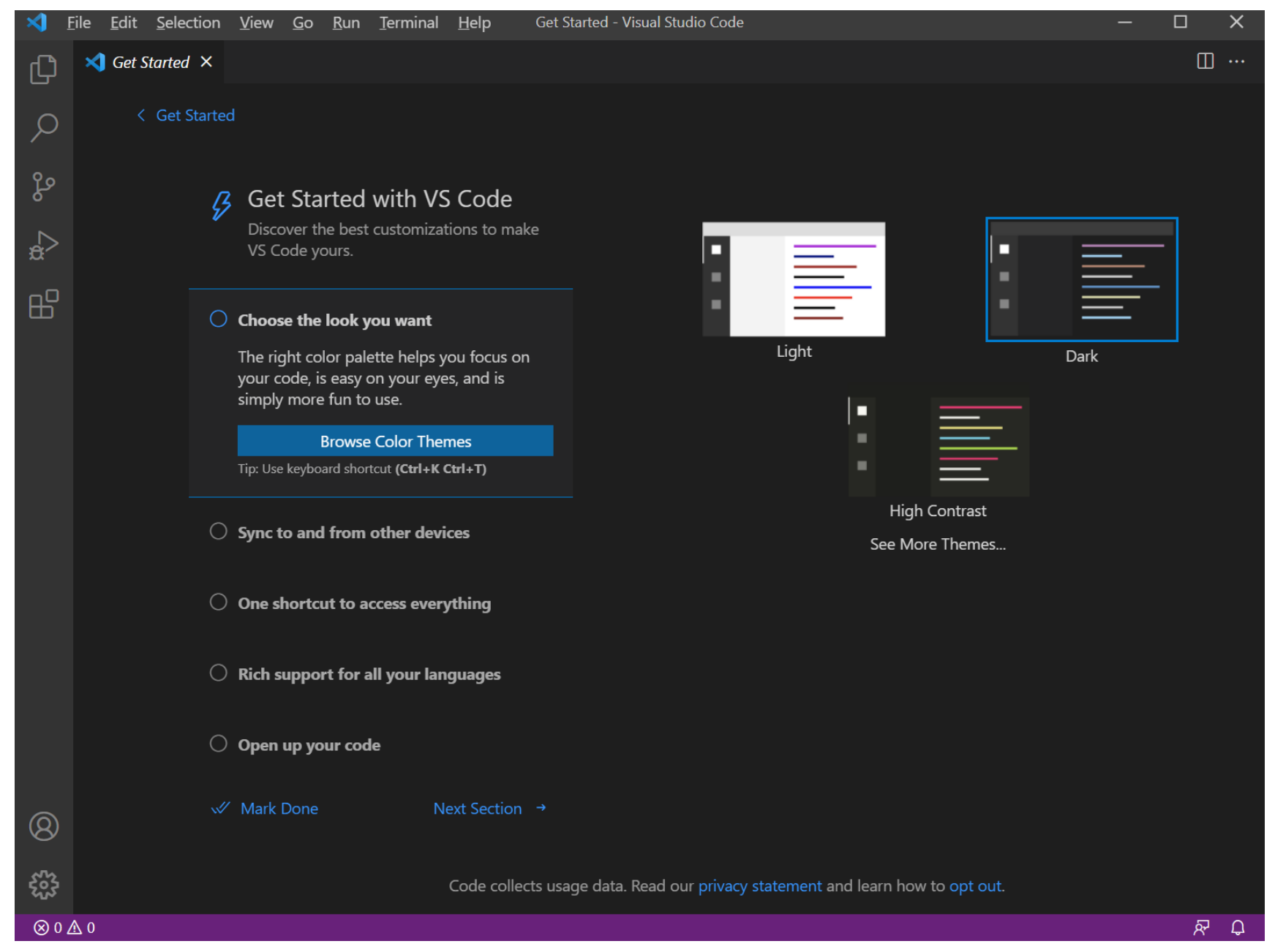Open the privacy statement link
Screen dimensions: 1275x952
point(760,886)
